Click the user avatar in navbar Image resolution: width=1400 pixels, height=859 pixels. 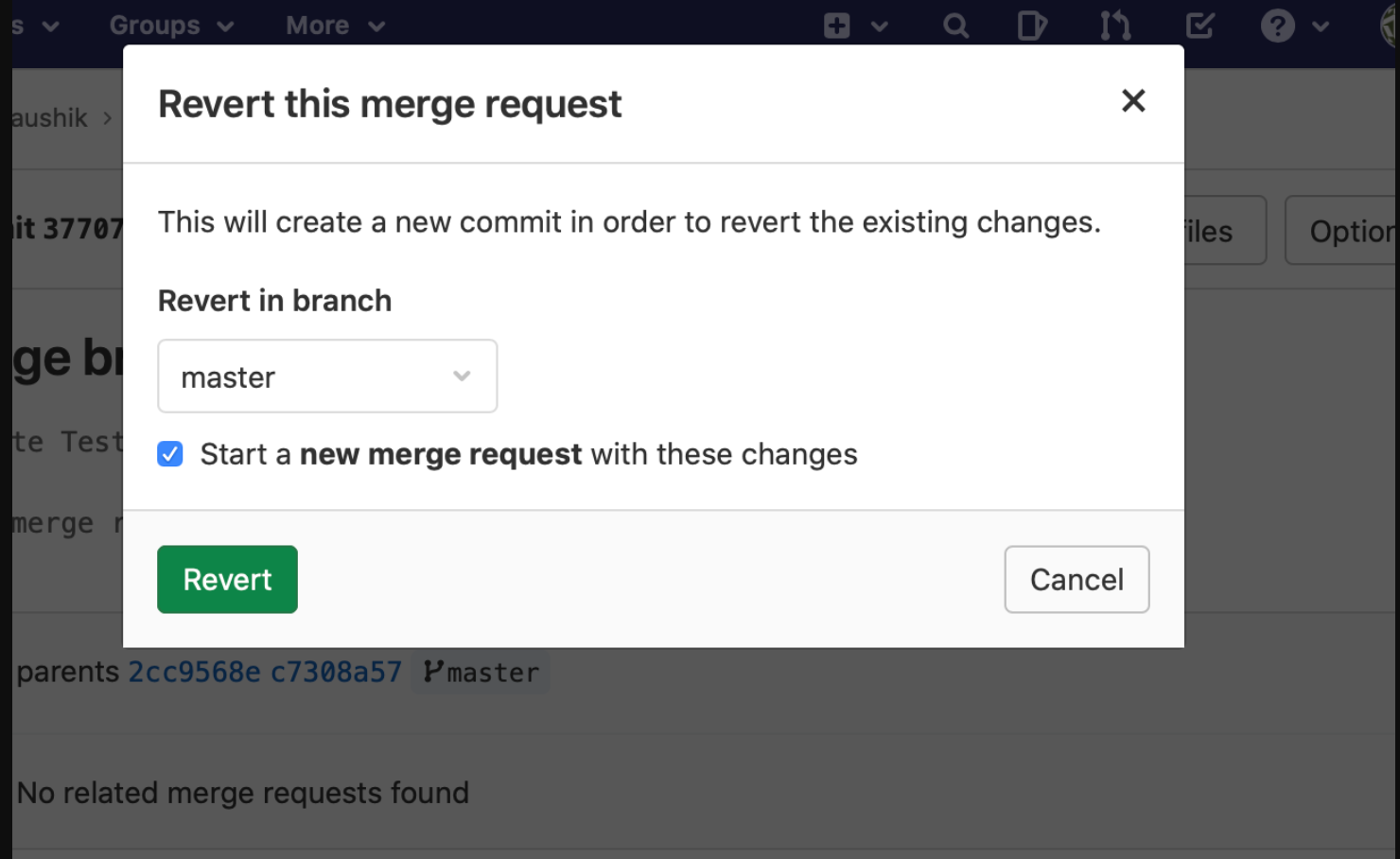click(1391, 26)
